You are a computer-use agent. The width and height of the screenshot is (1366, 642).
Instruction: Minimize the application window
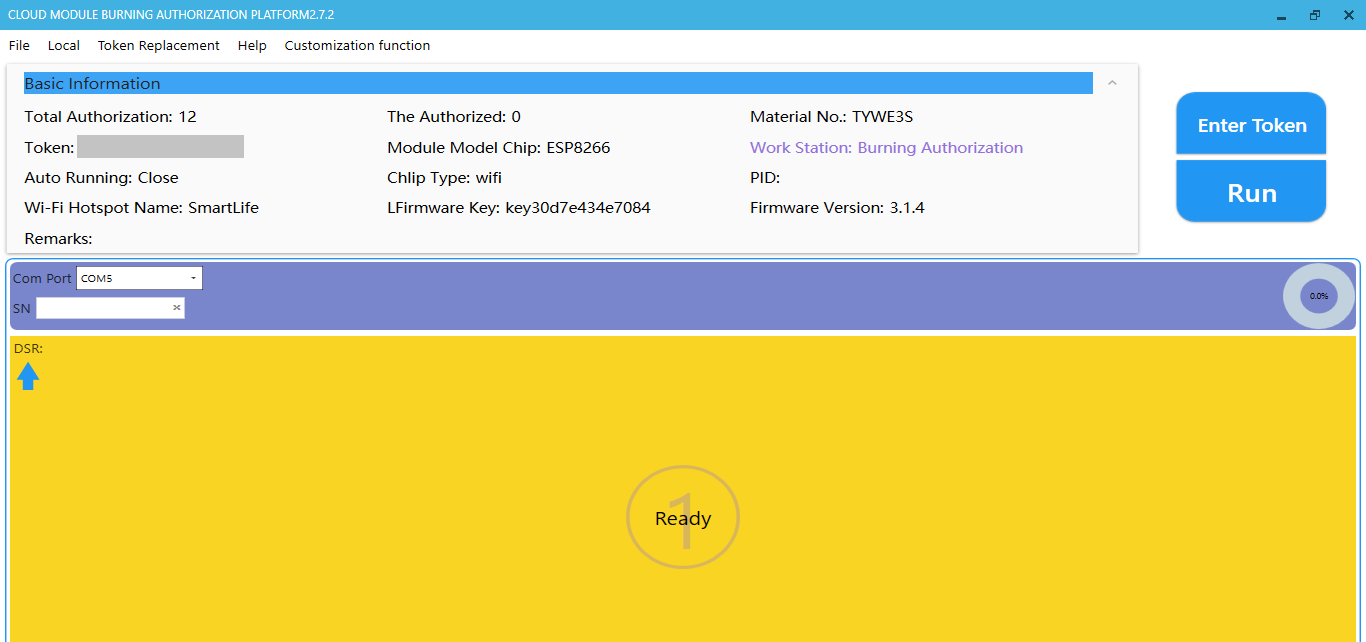coord(1281,15)
